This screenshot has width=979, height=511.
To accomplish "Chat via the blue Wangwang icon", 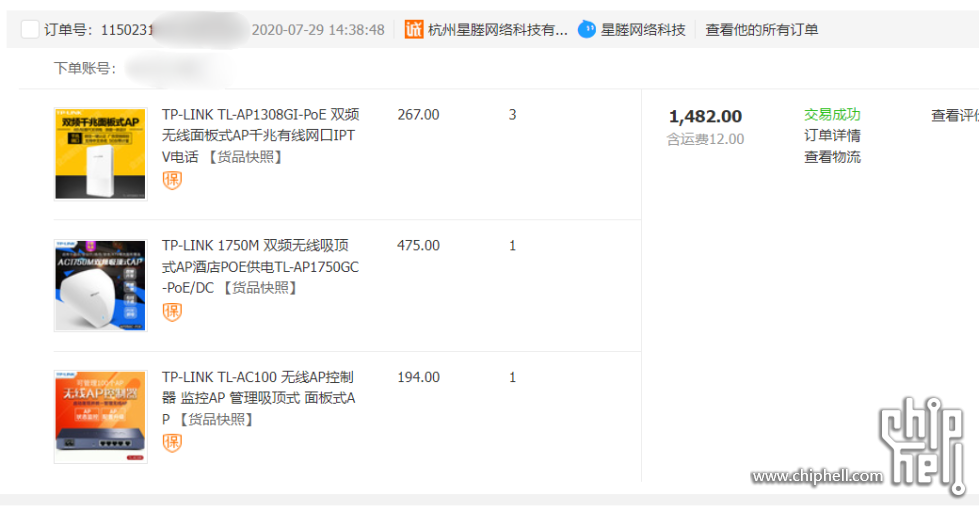I will tap(587, 29).
